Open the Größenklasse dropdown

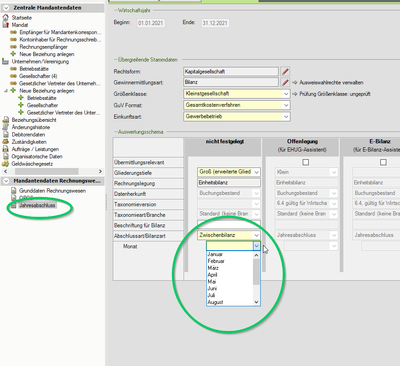pyautogui.click(x=286, y=94)
